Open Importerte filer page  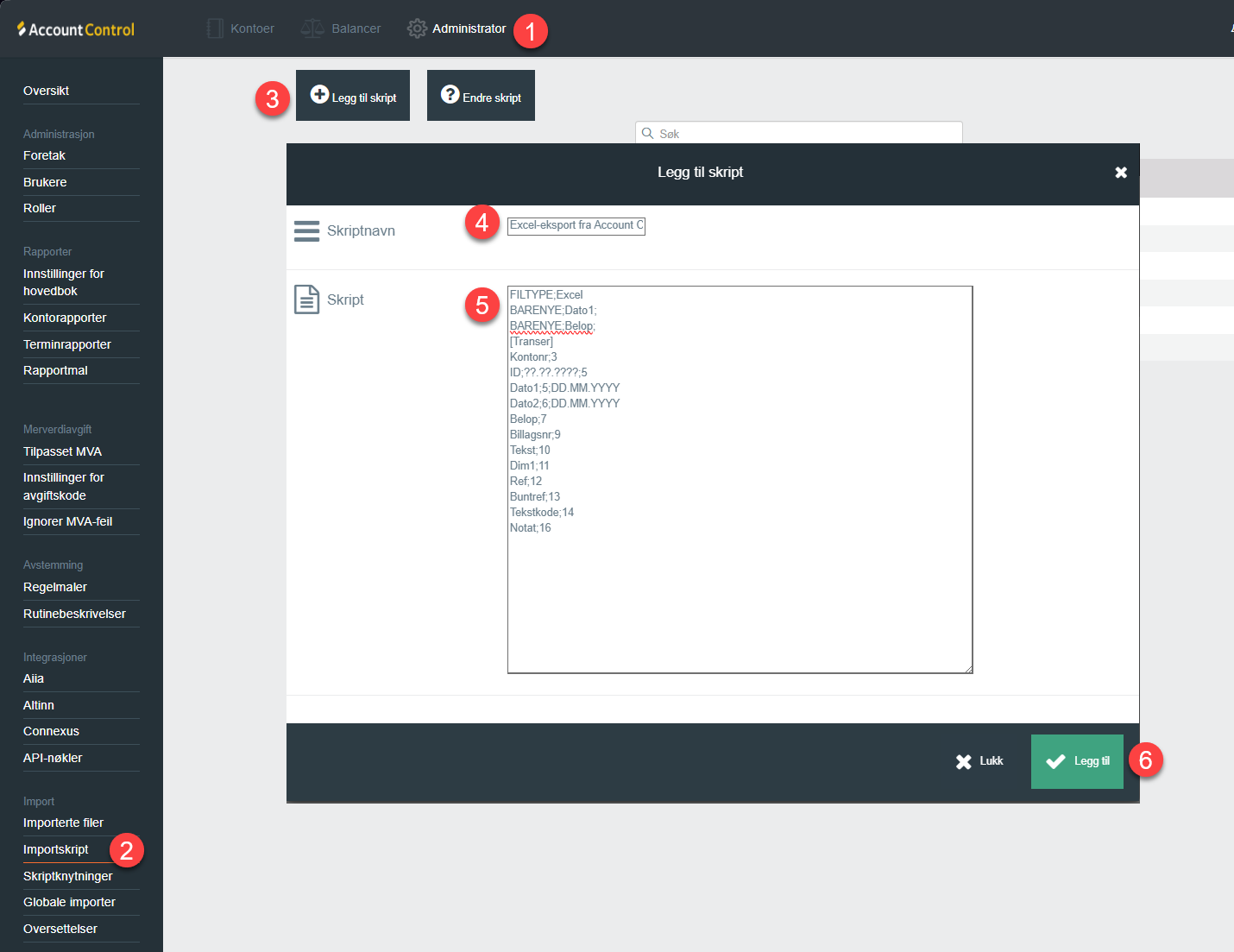pyautogui.click(x=63, y=823)
